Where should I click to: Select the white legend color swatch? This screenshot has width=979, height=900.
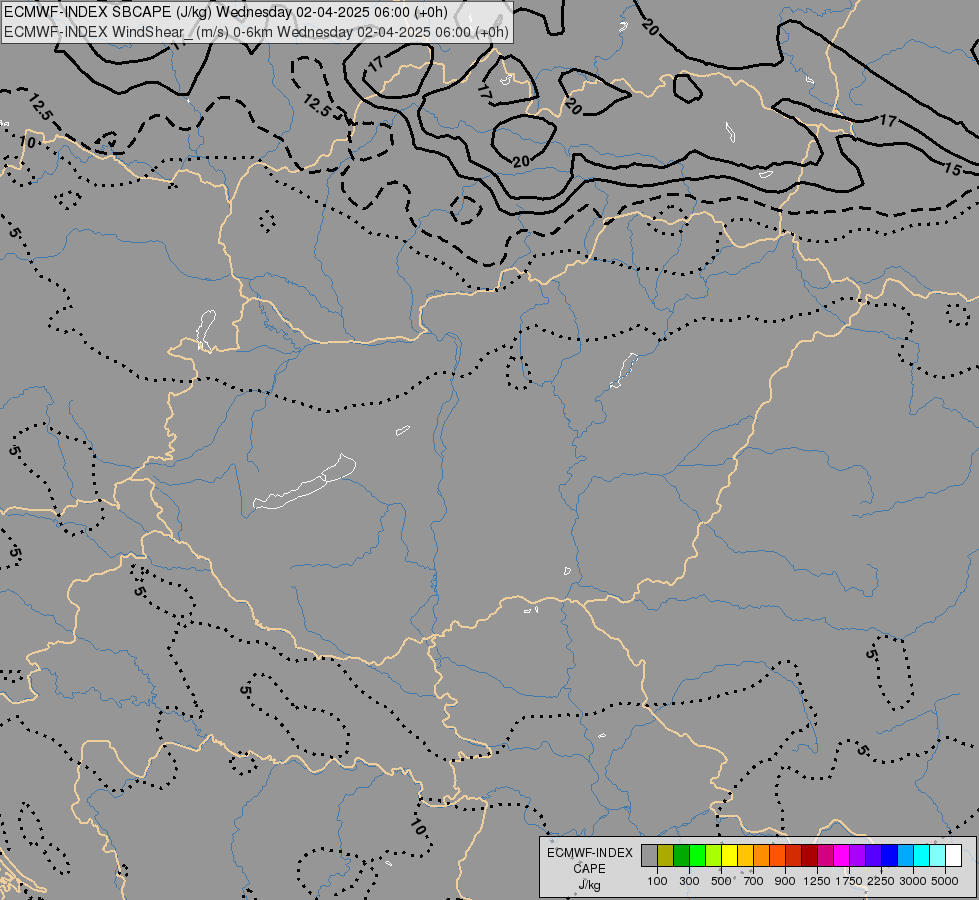coord(953,855)
